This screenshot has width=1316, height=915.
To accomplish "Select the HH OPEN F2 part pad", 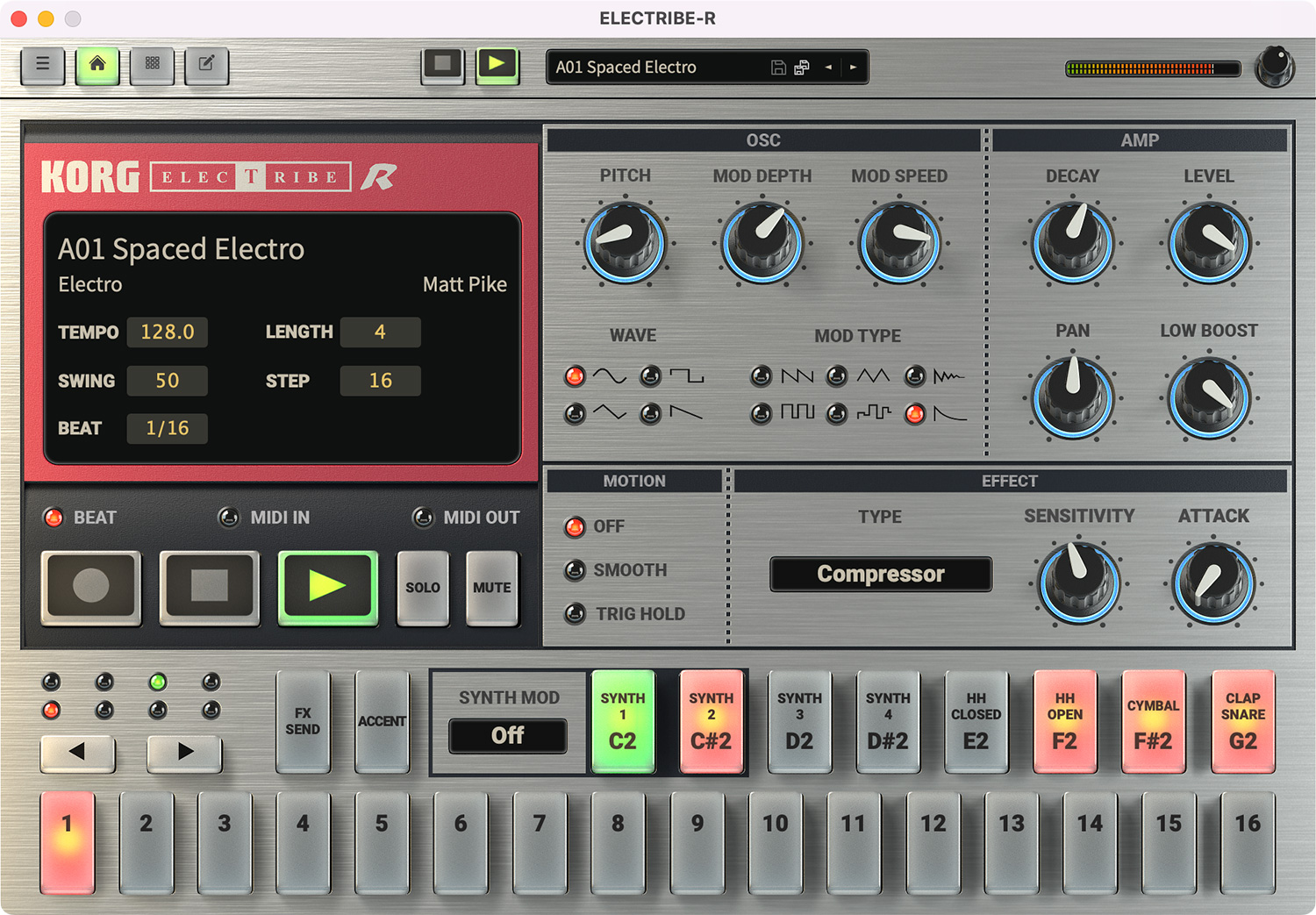I will pyautogui.click(x=1065, y=721).
